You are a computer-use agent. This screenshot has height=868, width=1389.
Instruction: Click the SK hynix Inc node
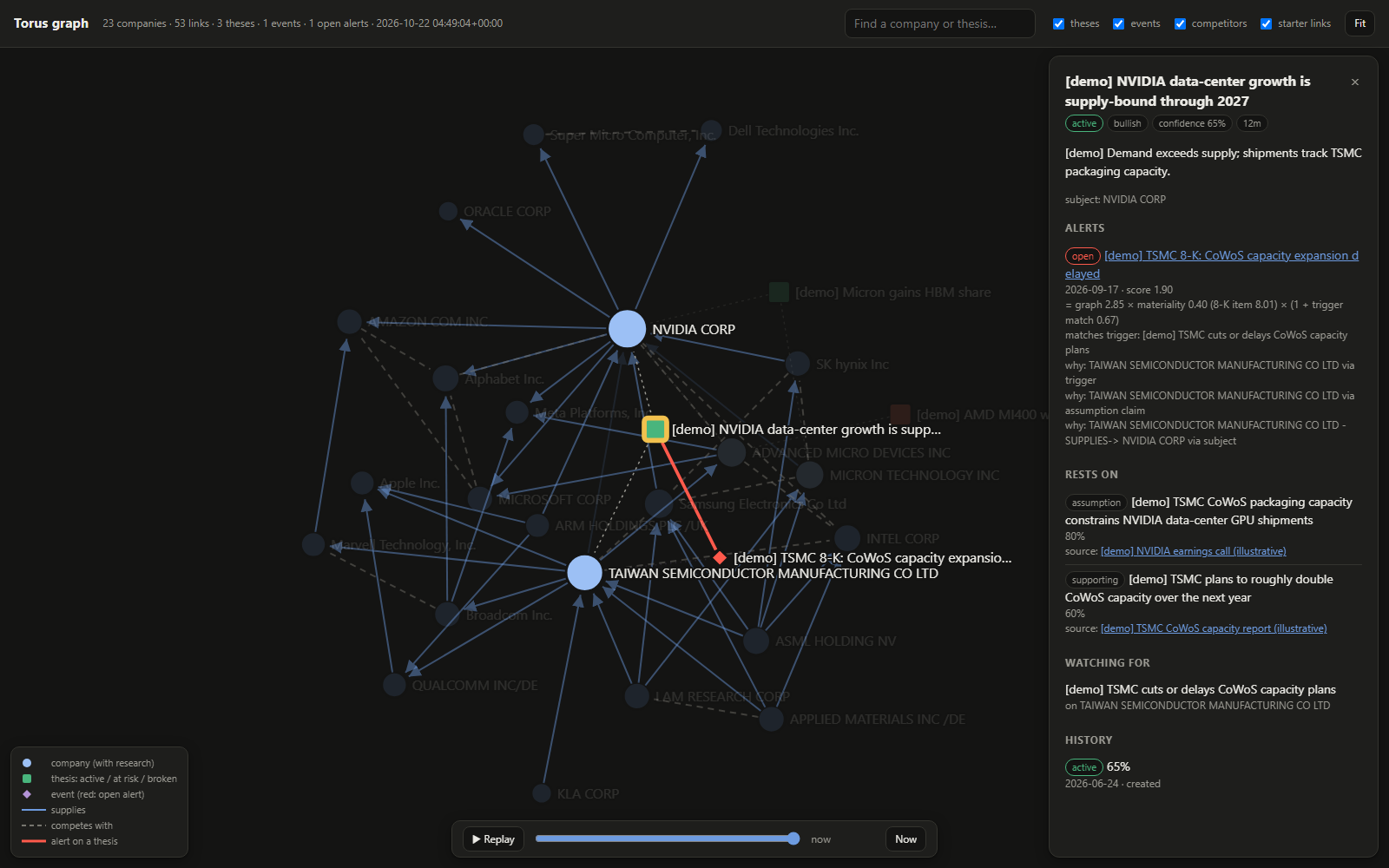tap(797, 364)
